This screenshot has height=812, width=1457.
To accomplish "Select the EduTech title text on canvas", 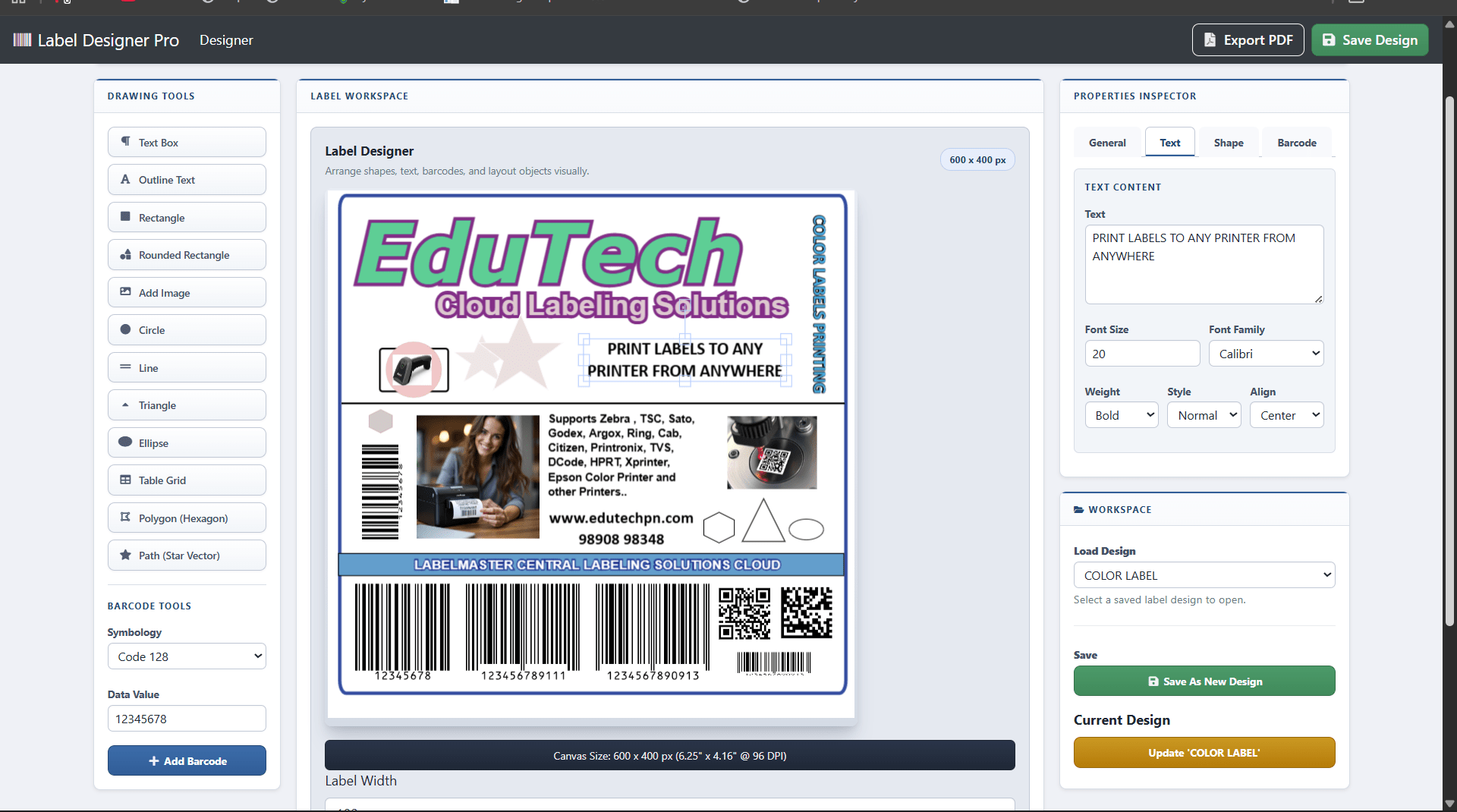I will click(x=549, y=253).
